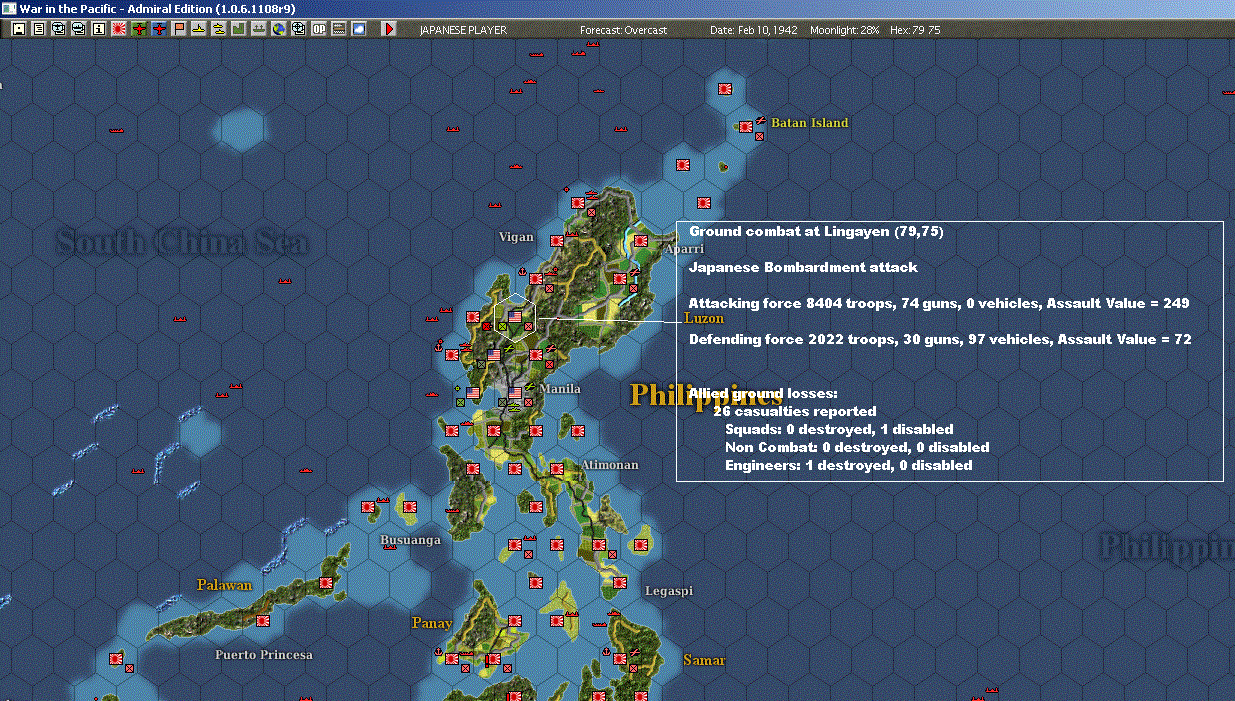Click the Busuanga map label

pos(410,540)
